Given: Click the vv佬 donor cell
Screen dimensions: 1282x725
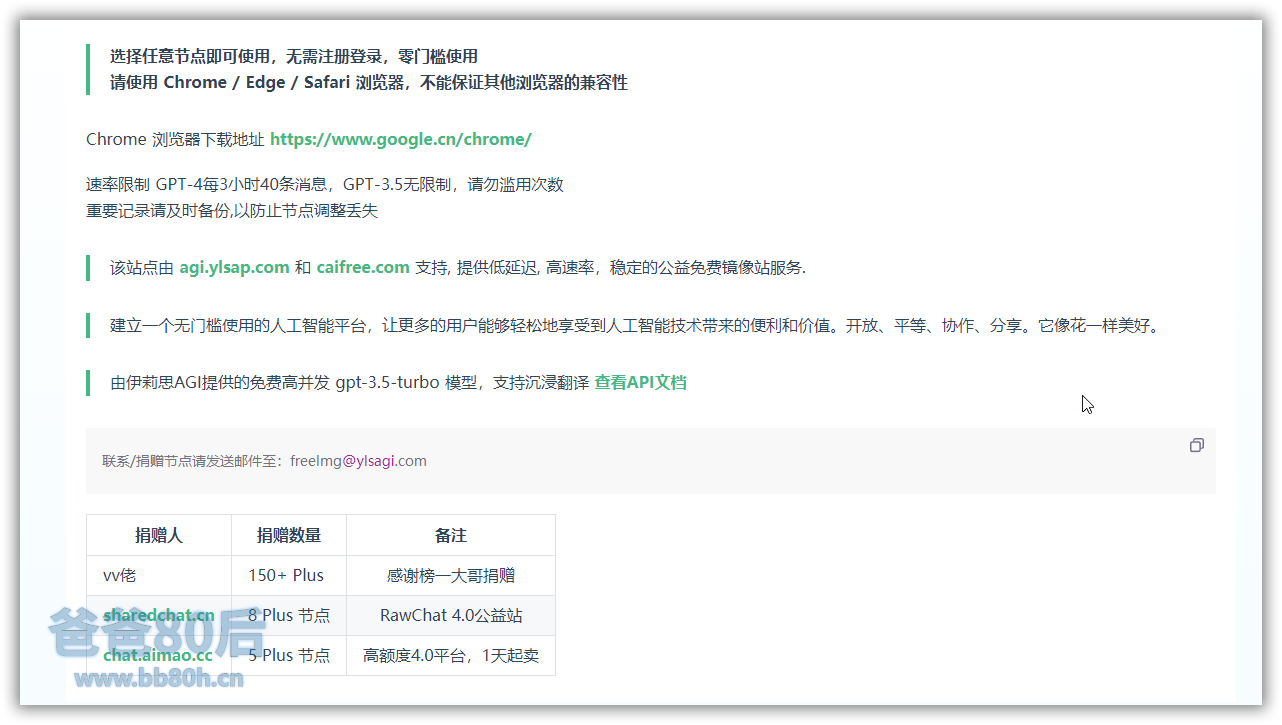Looking at the screenshot, I should point(159,575).
